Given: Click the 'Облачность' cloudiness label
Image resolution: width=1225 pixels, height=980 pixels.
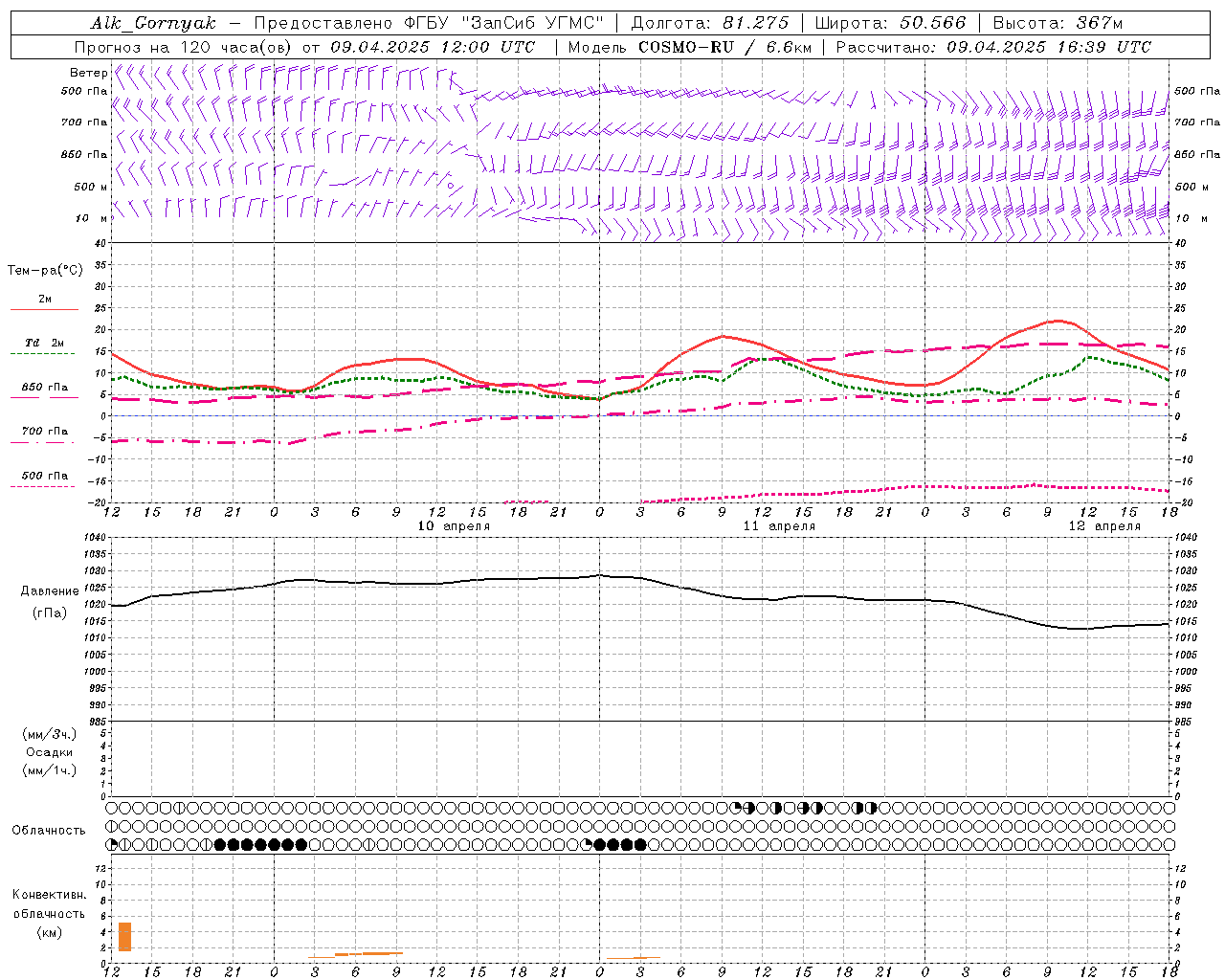Looking at the screenshot, I should (49, 831).
